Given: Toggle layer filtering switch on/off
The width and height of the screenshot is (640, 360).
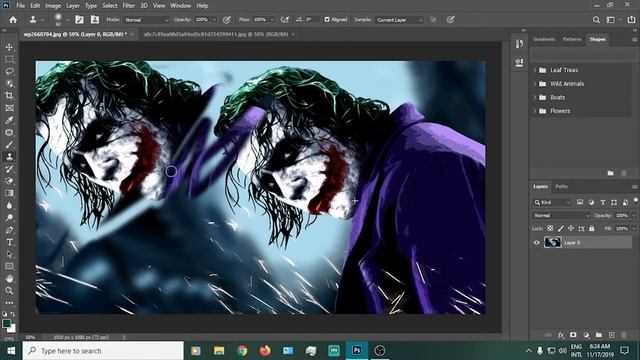Looking at the screenshot, I should pyautogui.click(x=636, y=200).
